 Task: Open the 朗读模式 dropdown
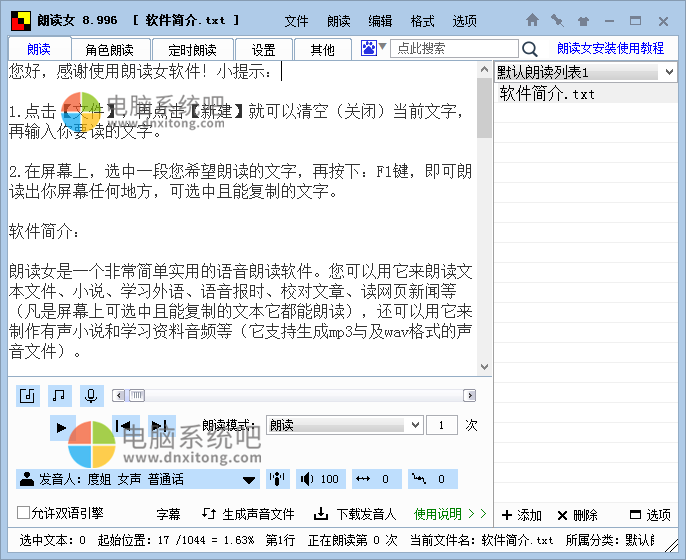(x=344, y=425)
